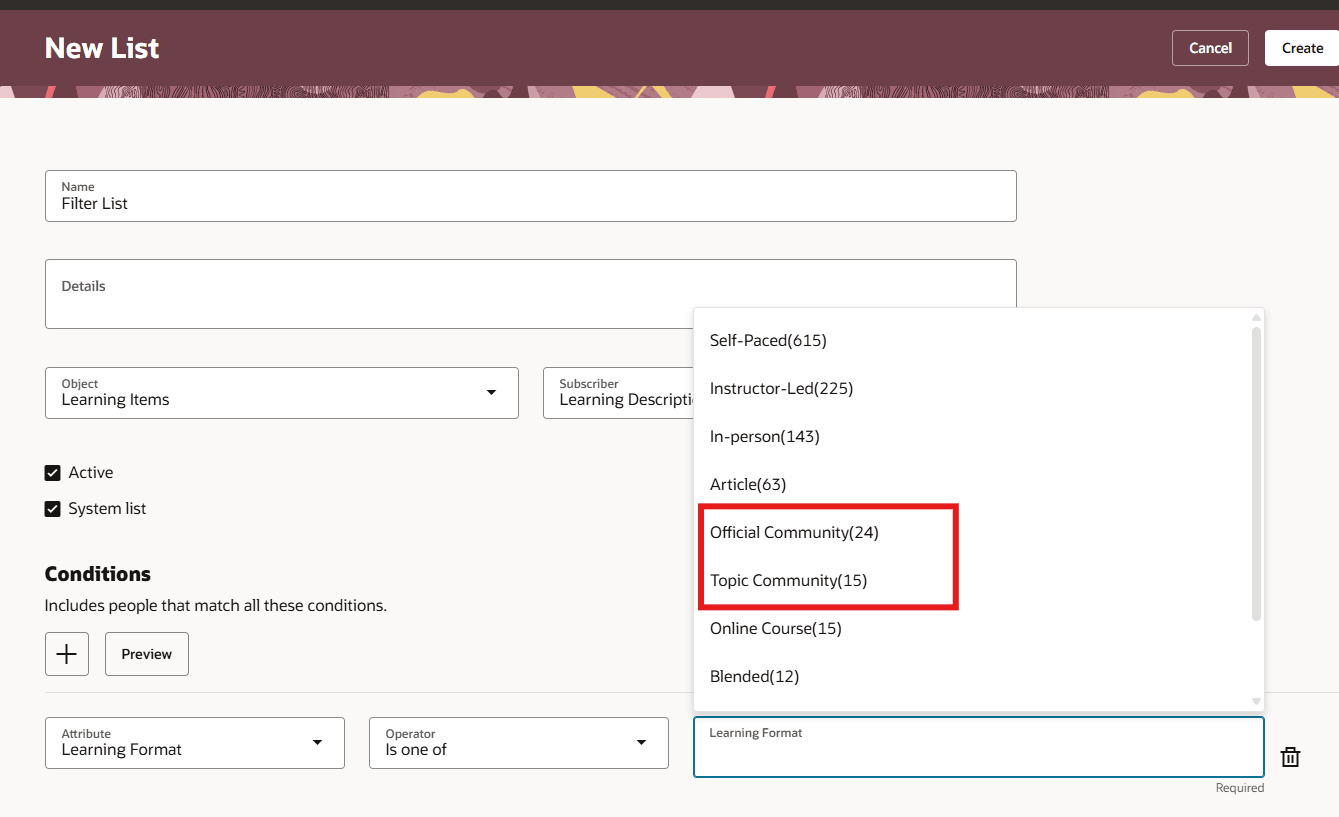Screen dimensions: 1339x817
Task: Enable the Active checkbox
Action: point(52,472)
